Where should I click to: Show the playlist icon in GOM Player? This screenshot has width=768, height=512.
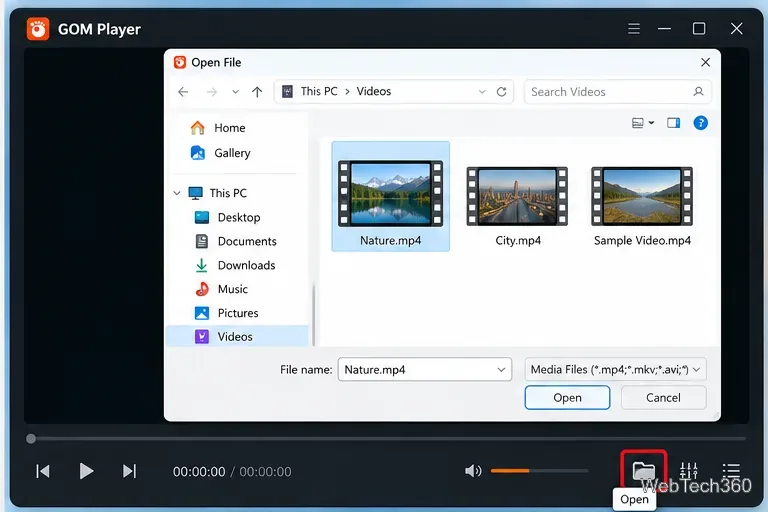pyautogui.click(x=731, y=471)
